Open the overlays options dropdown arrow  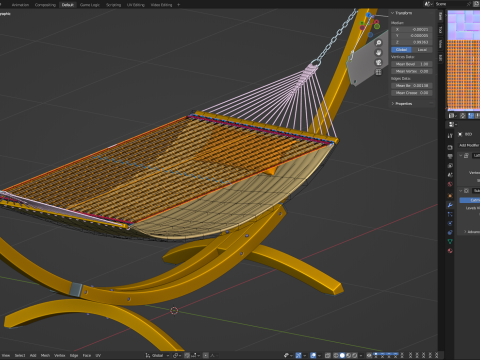tap(319, 355)
